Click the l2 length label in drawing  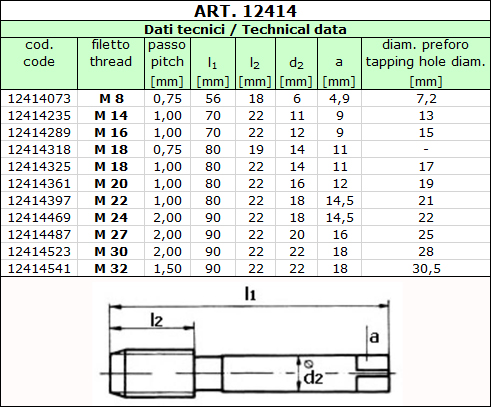[x=157, y=320]
